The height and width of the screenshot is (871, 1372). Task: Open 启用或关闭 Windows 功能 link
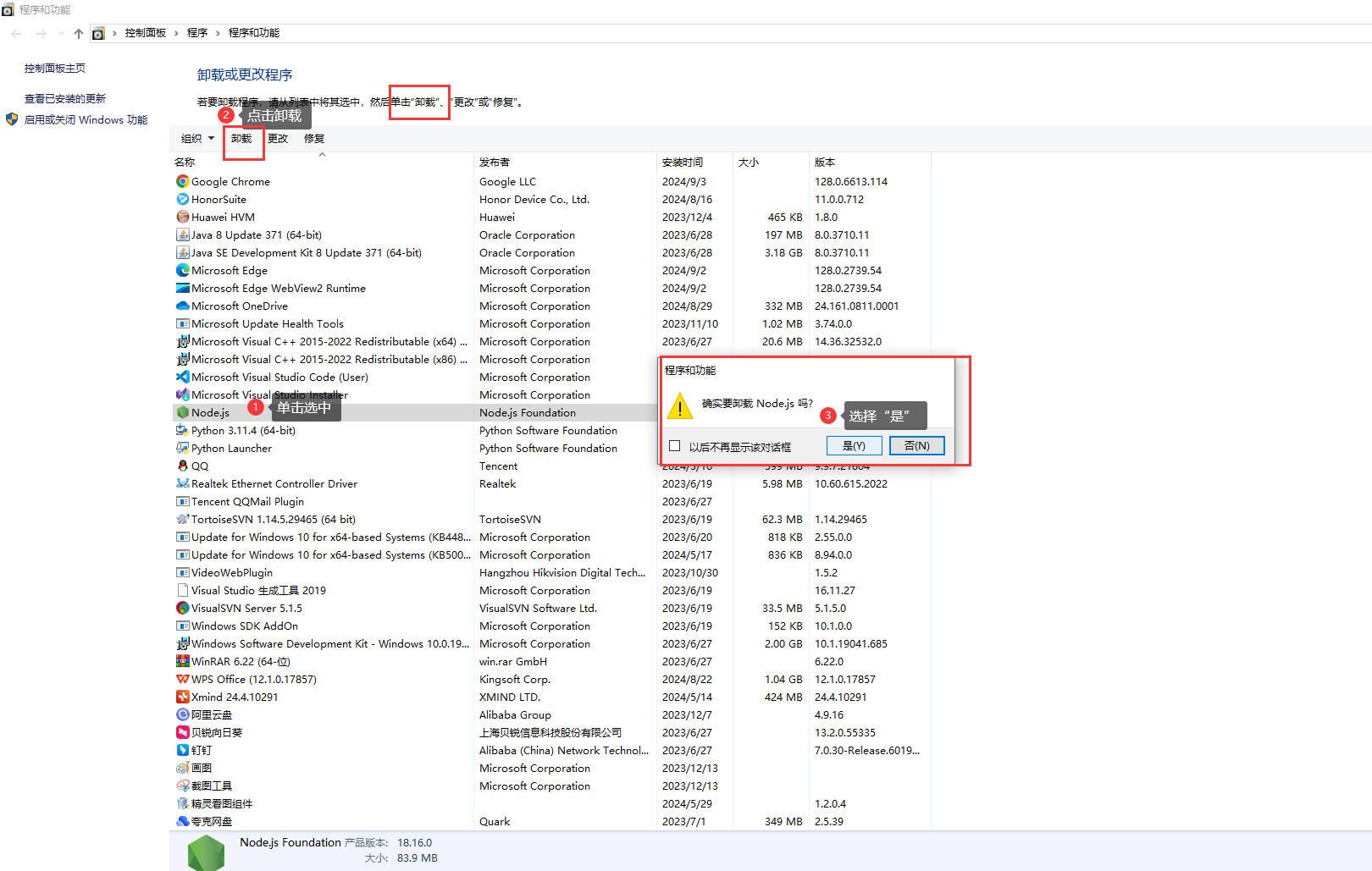(86, 119)
